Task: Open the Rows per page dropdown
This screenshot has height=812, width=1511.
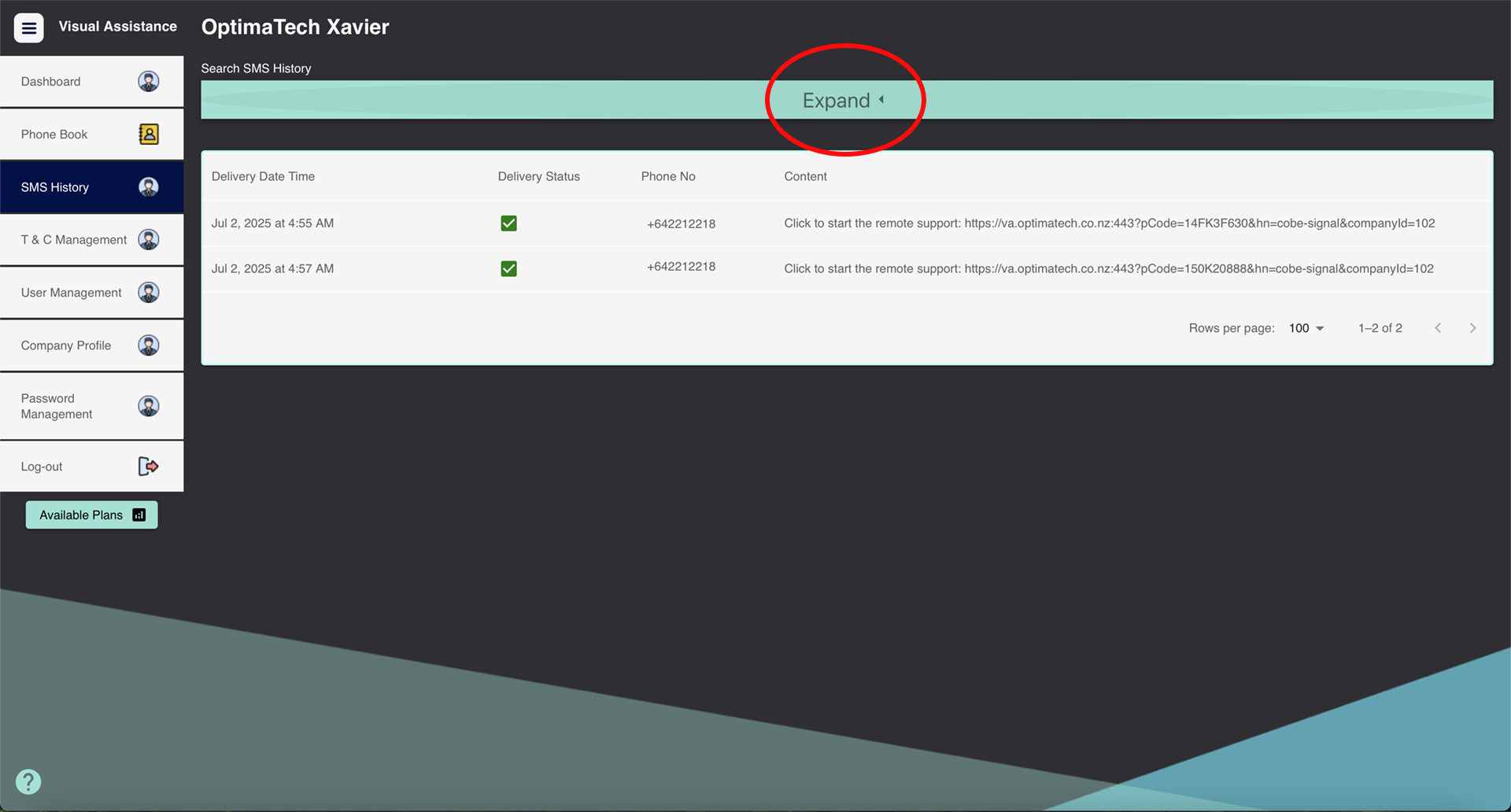Action: (x=1306, y=328)
